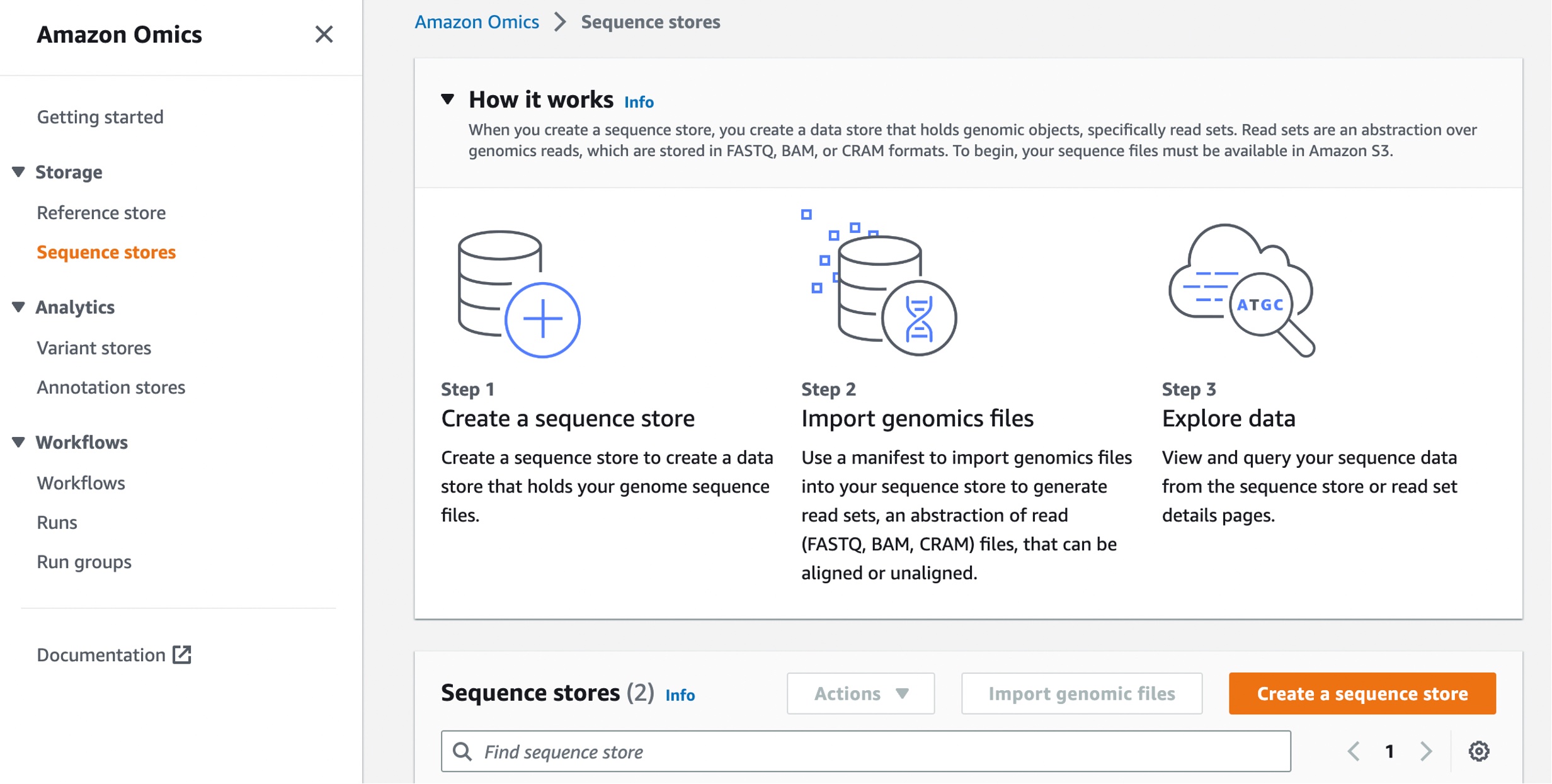Go to previous page of sequence stores
Viewport: 1552px width, 784px height.
pyautogui.click(x=1354, y=751)
